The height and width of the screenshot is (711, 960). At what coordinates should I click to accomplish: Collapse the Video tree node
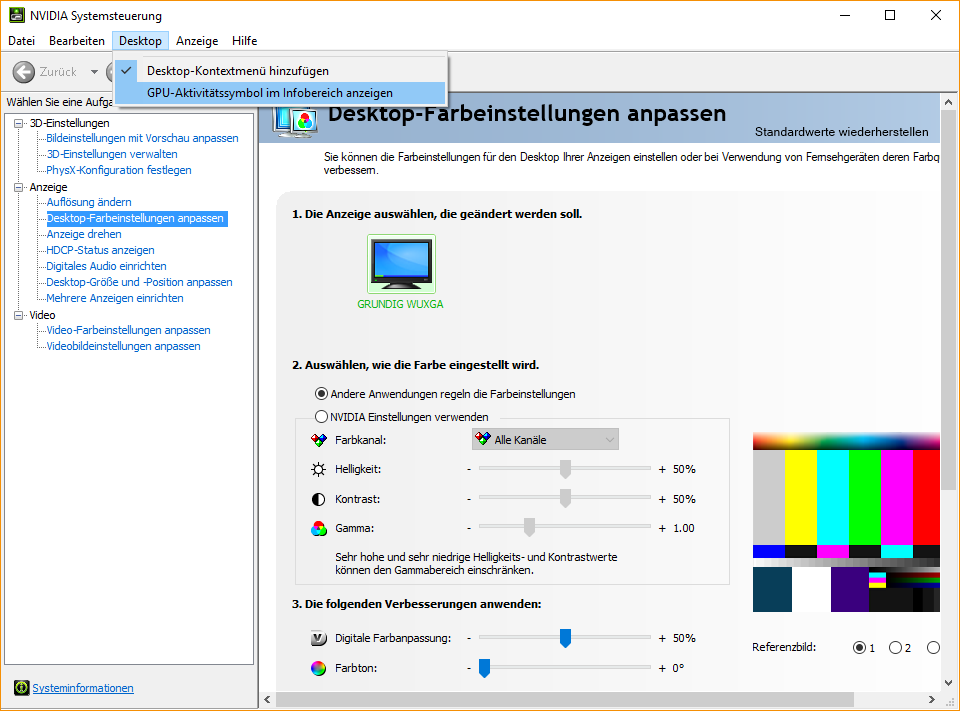[18, 315]
